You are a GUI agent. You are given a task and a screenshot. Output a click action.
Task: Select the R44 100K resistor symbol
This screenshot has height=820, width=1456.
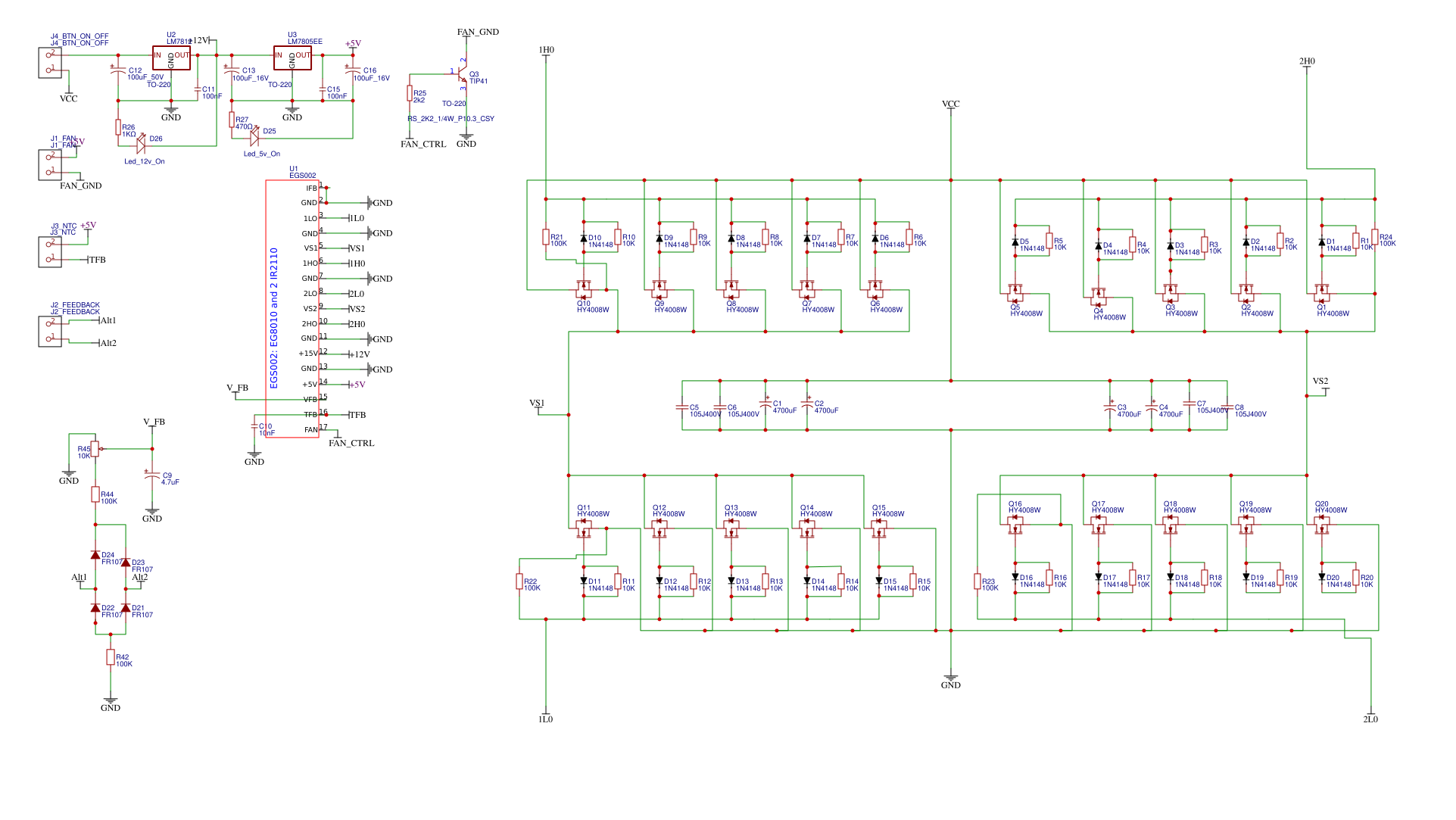(95, 494)
